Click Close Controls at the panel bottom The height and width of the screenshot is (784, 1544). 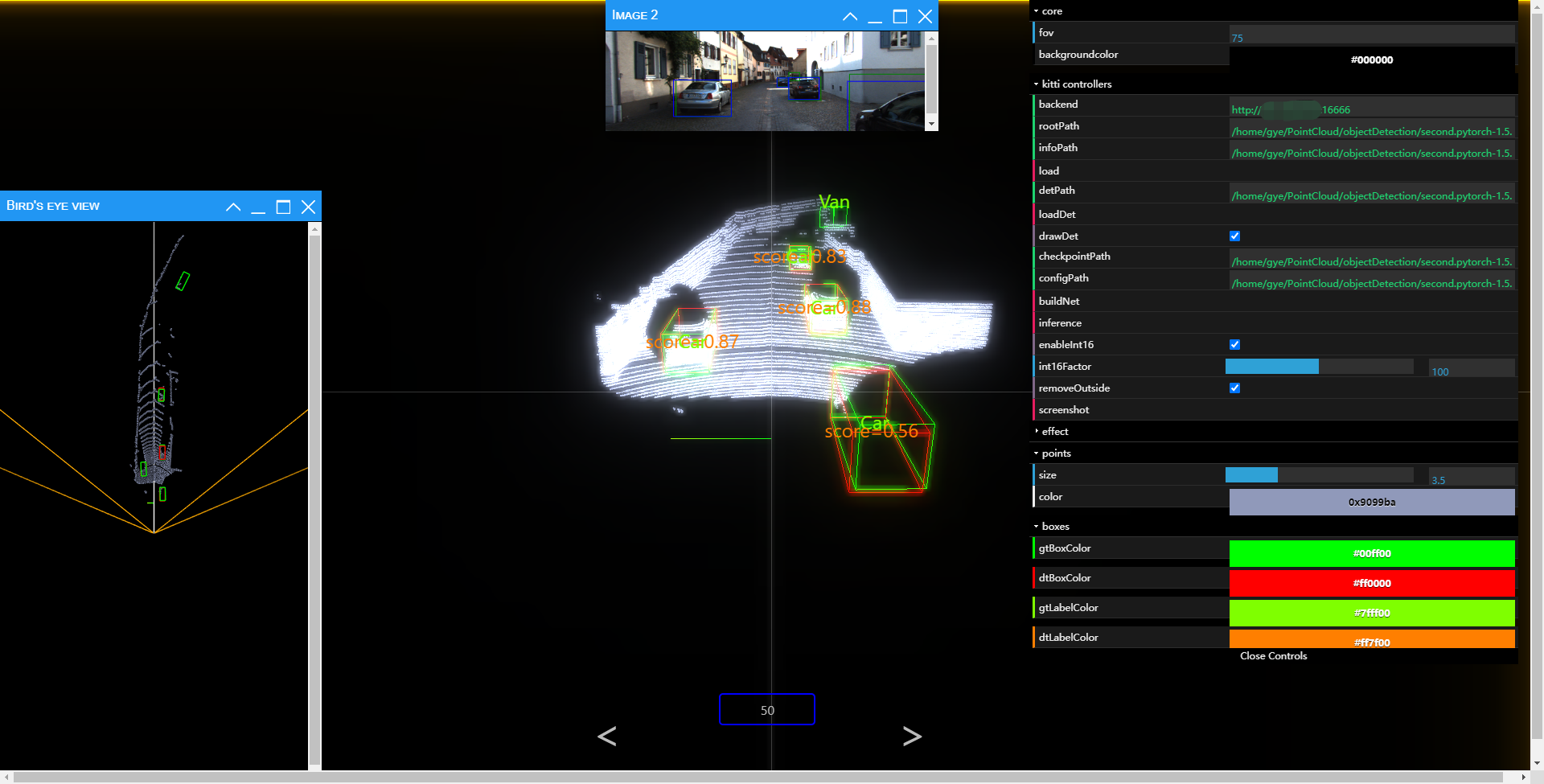tap(1273, 655)
